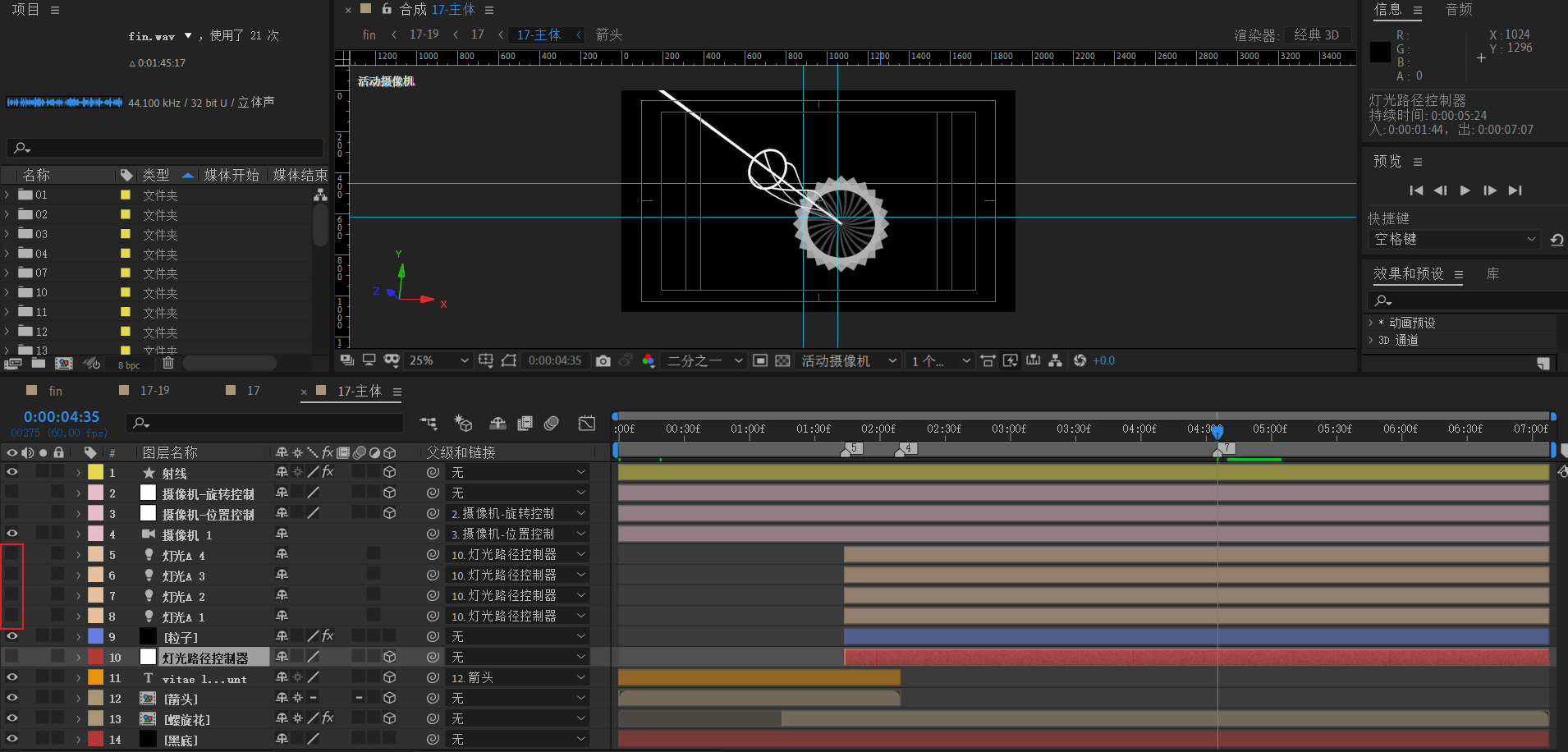
Task: Select 箭头 in composition breadcrumb
Action: [608, 34]
